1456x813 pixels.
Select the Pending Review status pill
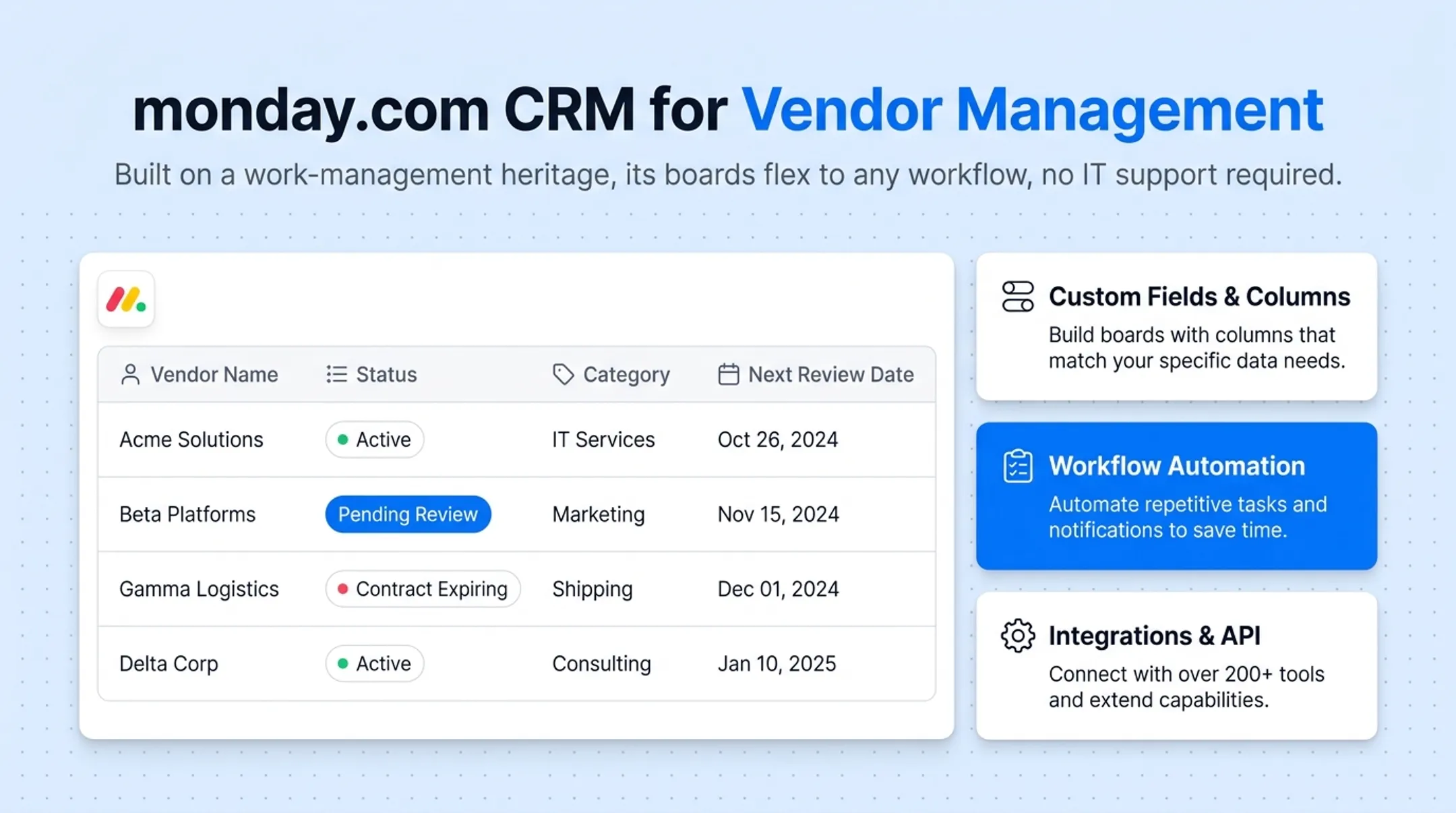point(408,514)
